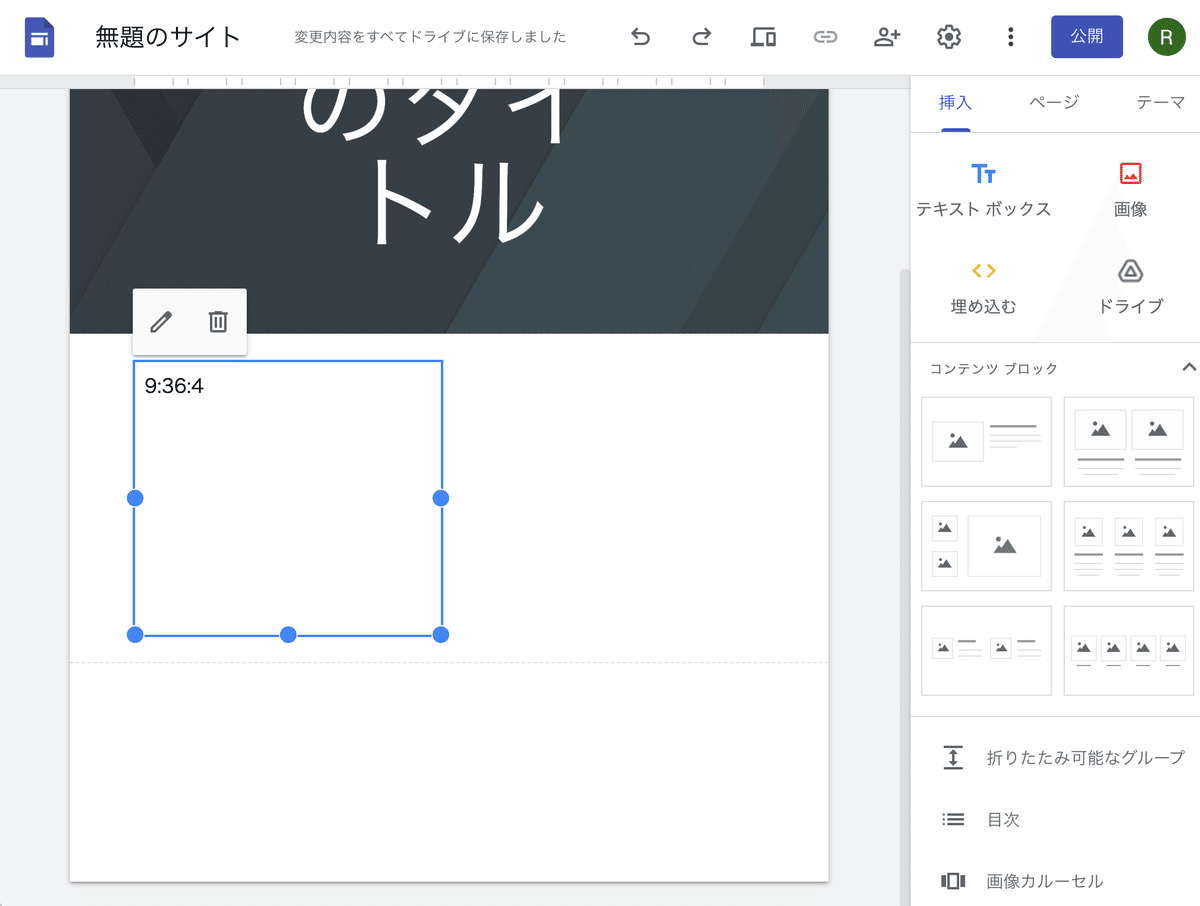Click the site name 無題のサイト field

168,37
